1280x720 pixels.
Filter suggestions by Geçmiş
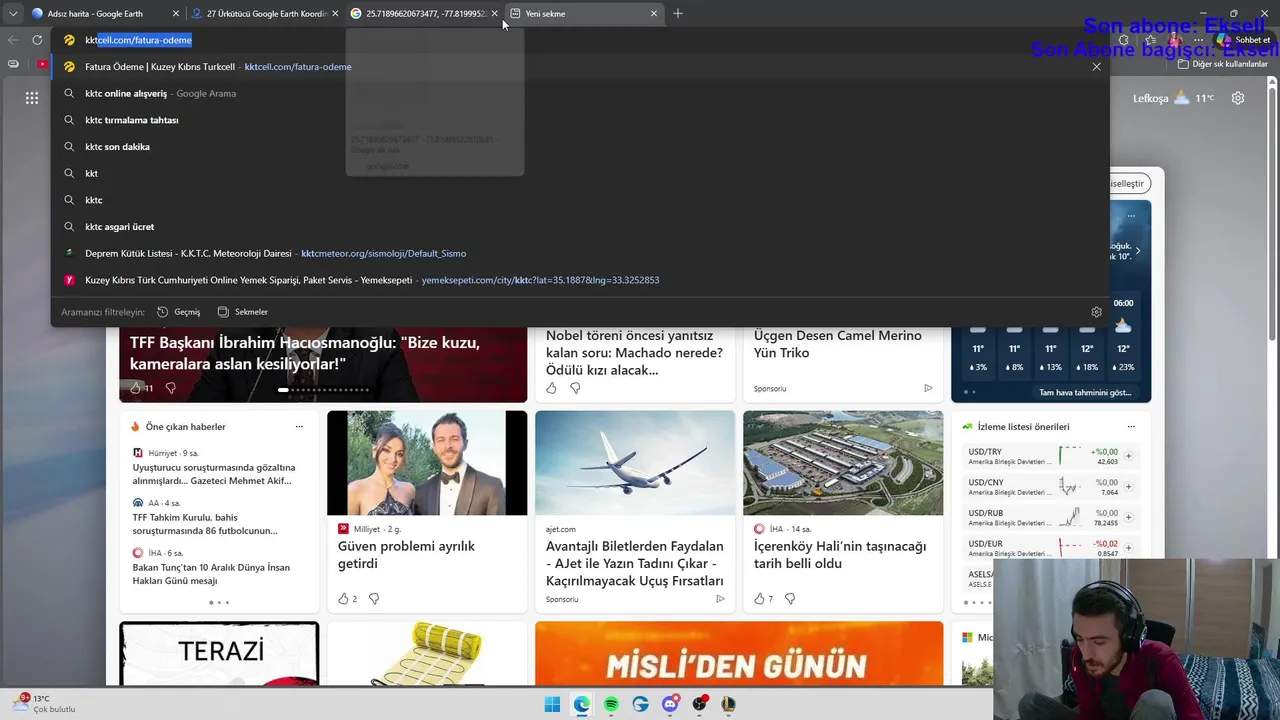pyautogui.click(x=179, y=312)
